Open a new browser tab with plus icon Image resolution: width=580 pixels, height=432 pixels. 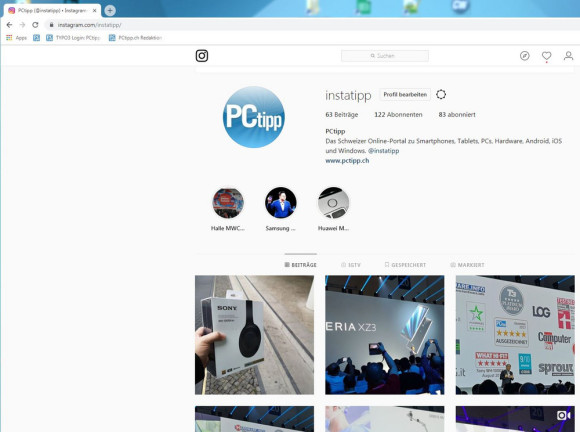tap(110, 10)
